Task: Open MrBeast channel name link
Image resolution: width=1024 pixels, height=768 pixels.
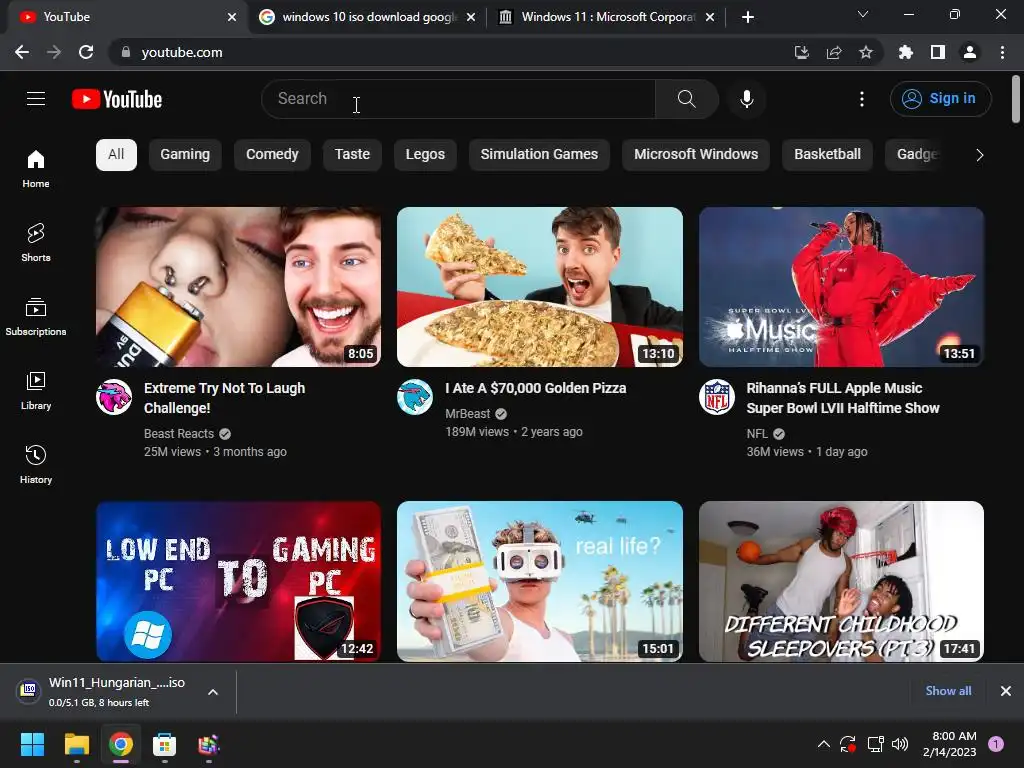Action: [x=468, y=414]
